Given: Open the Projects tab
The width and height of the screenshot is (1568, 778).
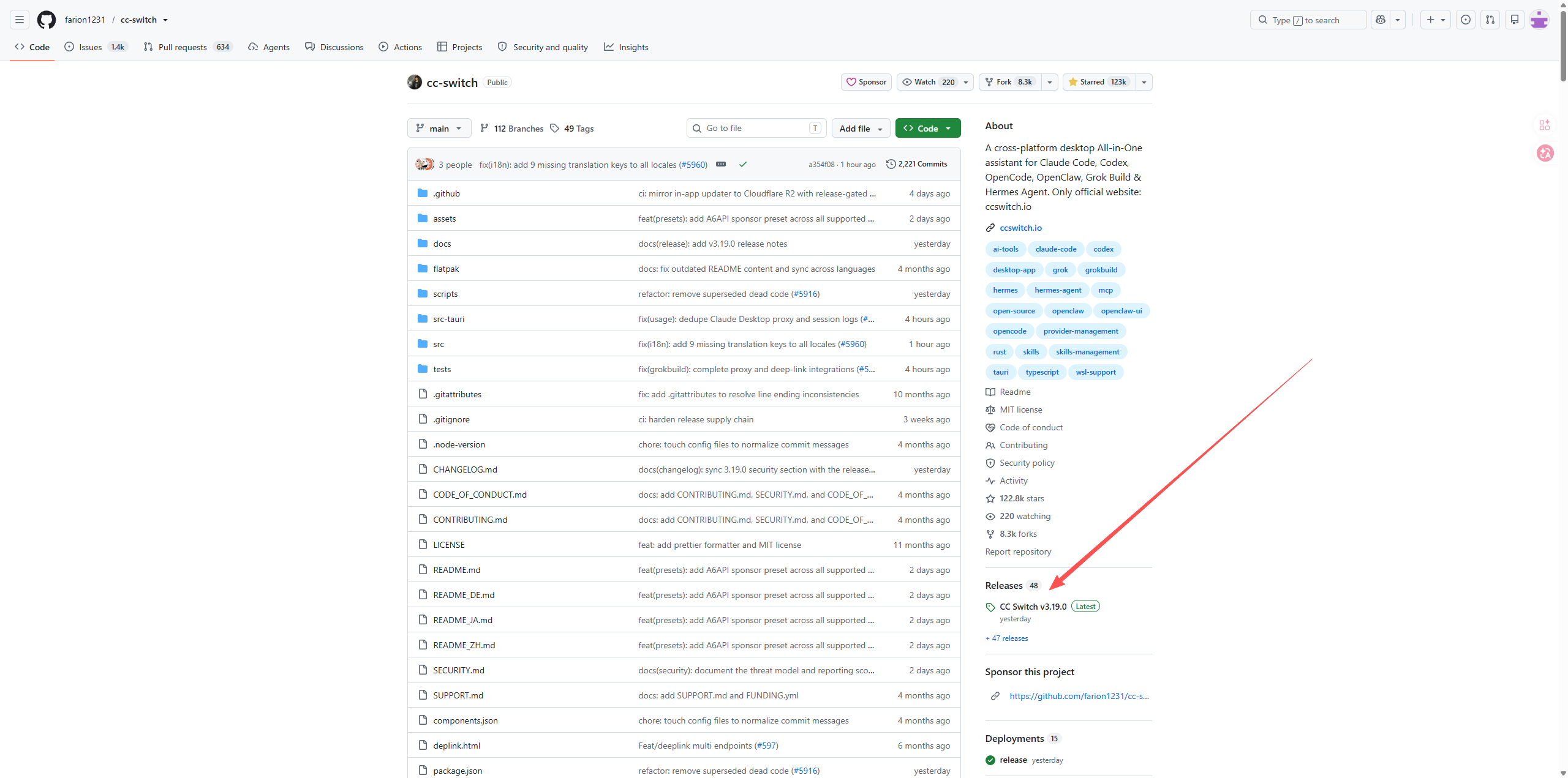Looking at the screenshot, I should (x=460, y=47).
